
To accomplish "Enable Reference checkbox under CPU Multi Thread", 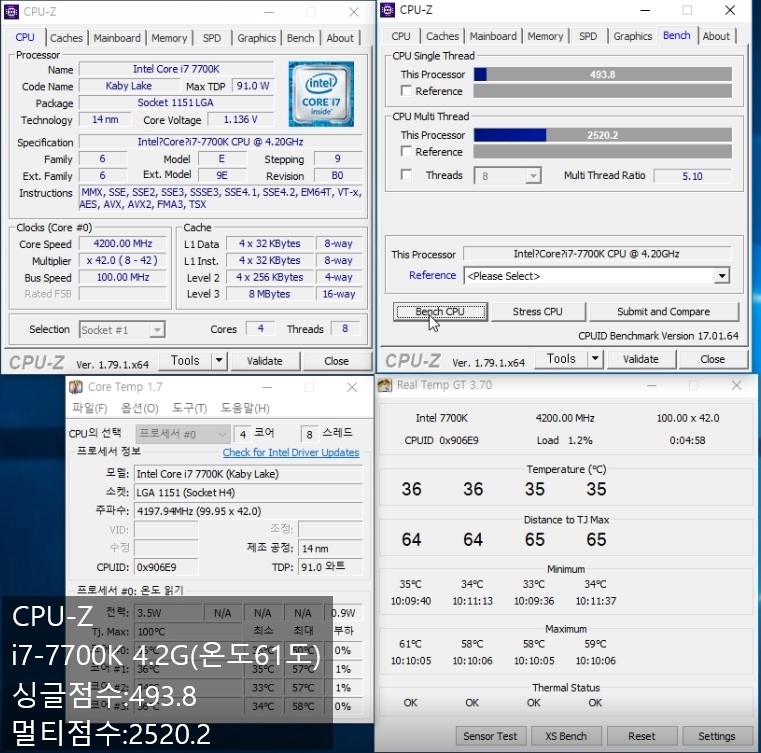I will 406,151.
